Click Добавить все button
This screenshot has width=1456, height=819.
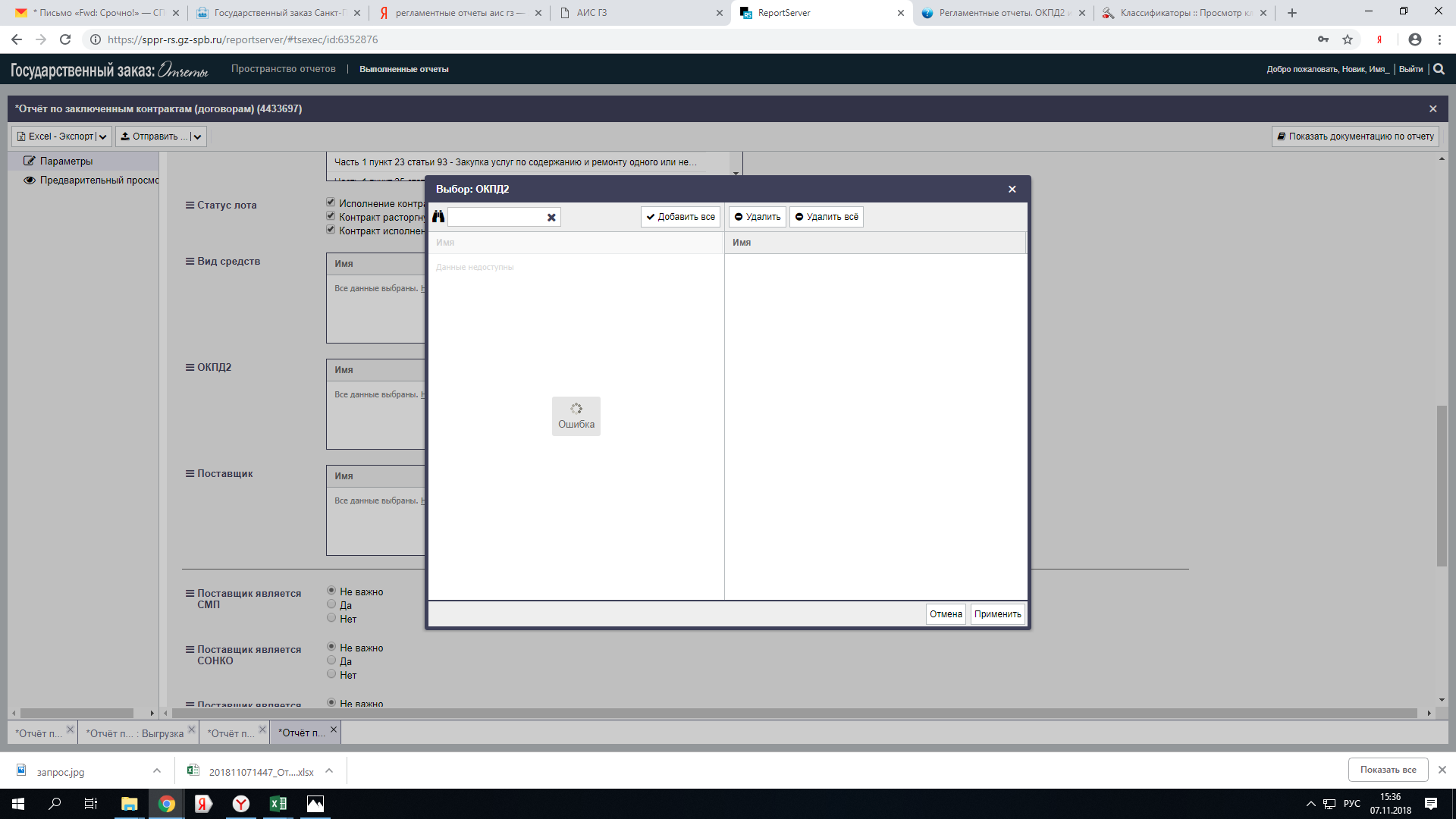(x=680, y=217)
